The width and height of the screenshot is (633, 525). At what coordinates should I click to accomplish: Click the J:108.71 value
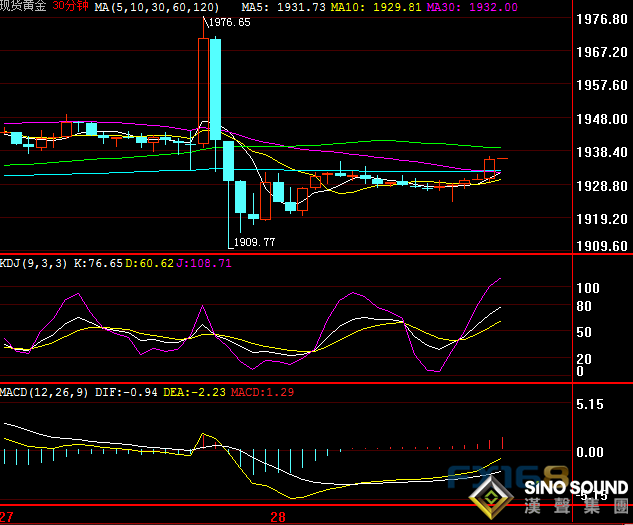(204, 263)
